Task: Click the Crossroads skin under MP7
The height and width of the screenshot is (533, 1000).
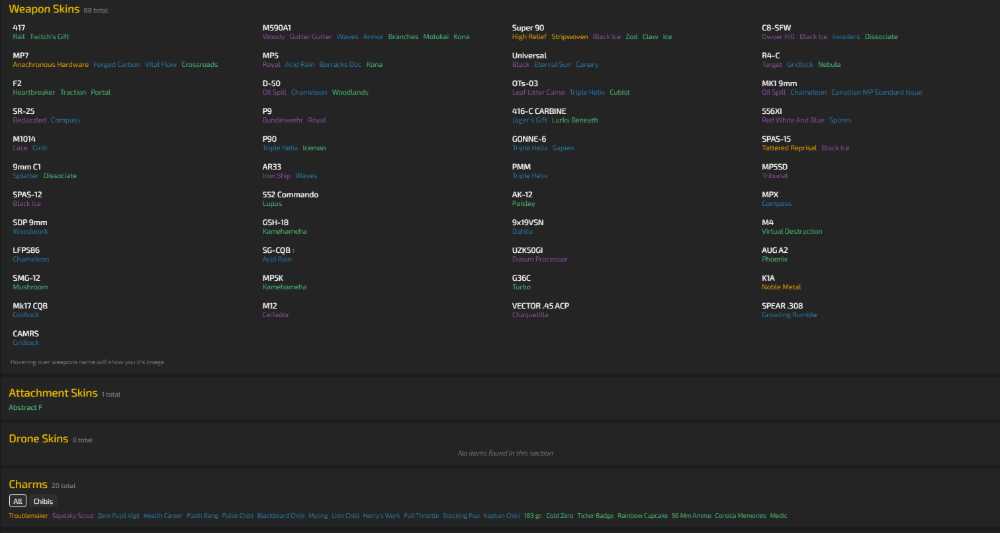Action: 200,65
